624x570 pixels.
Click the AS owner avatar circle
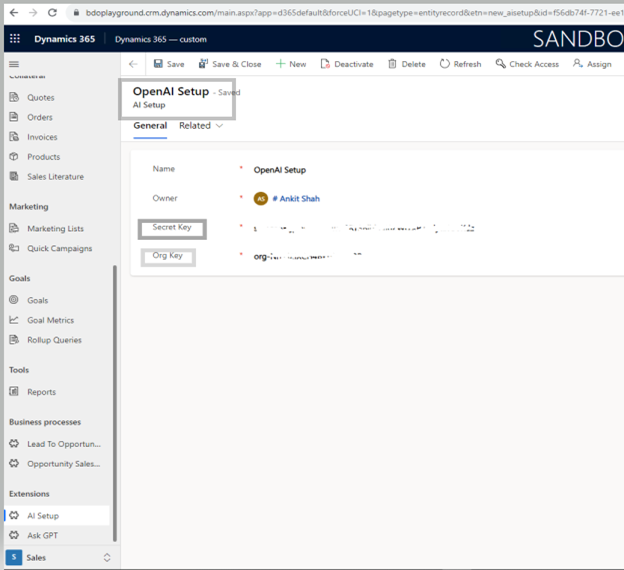tap(261, 198)
